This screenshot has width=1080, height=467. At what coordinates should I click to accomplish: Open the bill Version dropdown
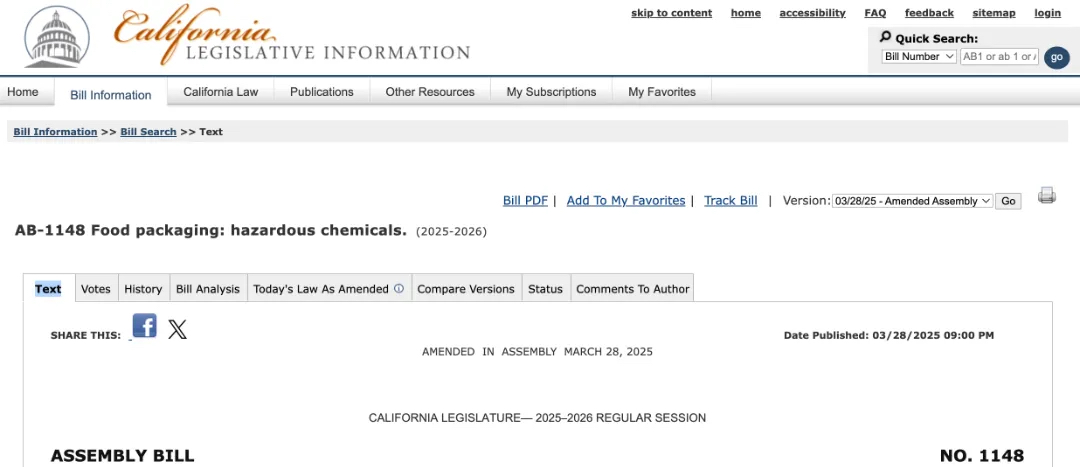click(x=913, y=201)
